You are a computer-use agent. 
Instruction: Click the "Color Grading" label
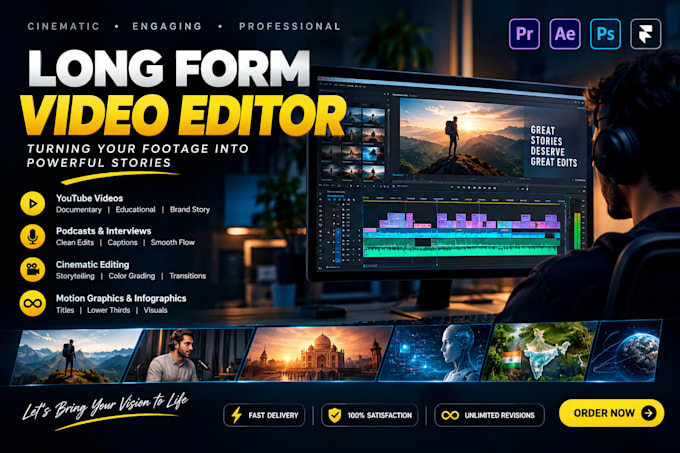[x=131, y=276]
